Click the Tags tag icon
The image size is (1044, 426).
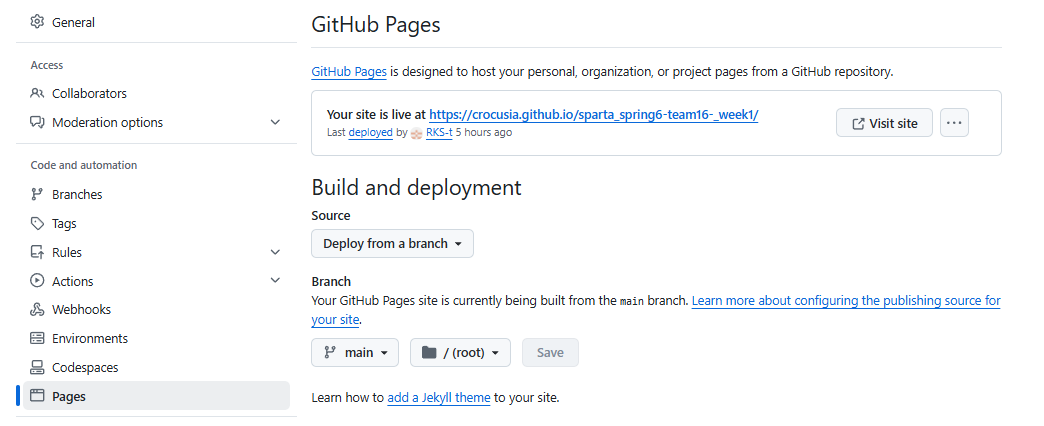click(x=37, y=224)
